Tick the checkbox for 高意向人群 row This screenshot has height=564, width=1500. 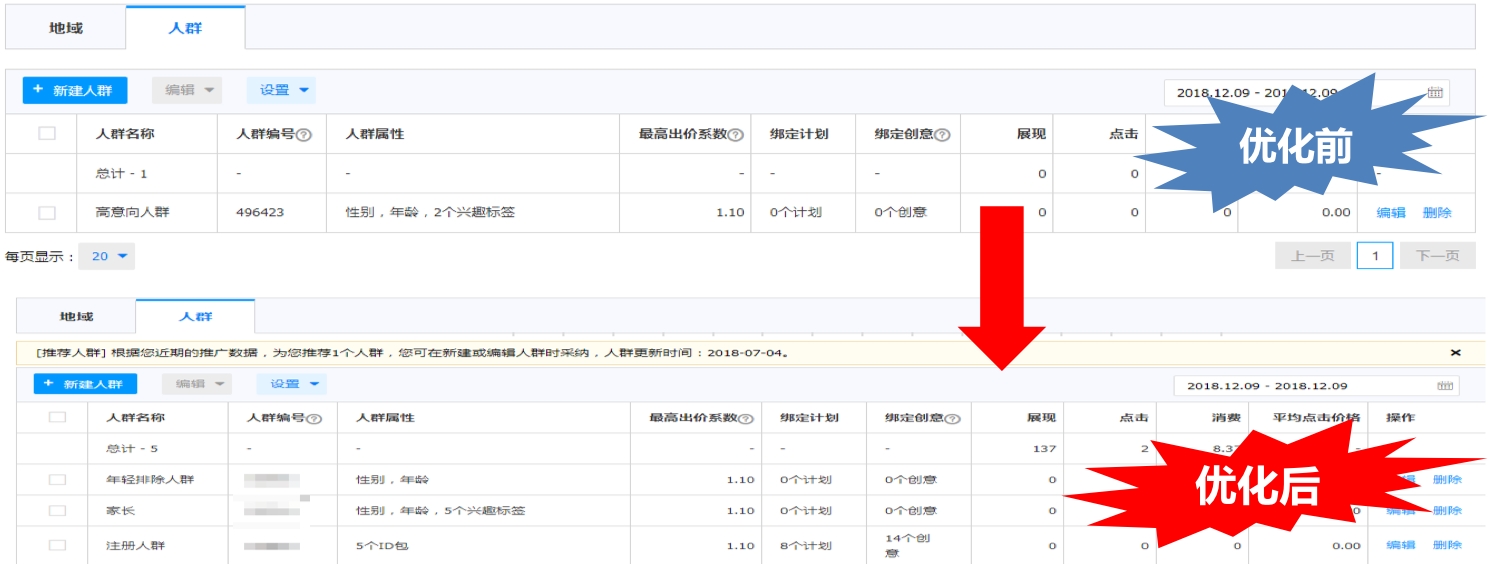[47, 212]
